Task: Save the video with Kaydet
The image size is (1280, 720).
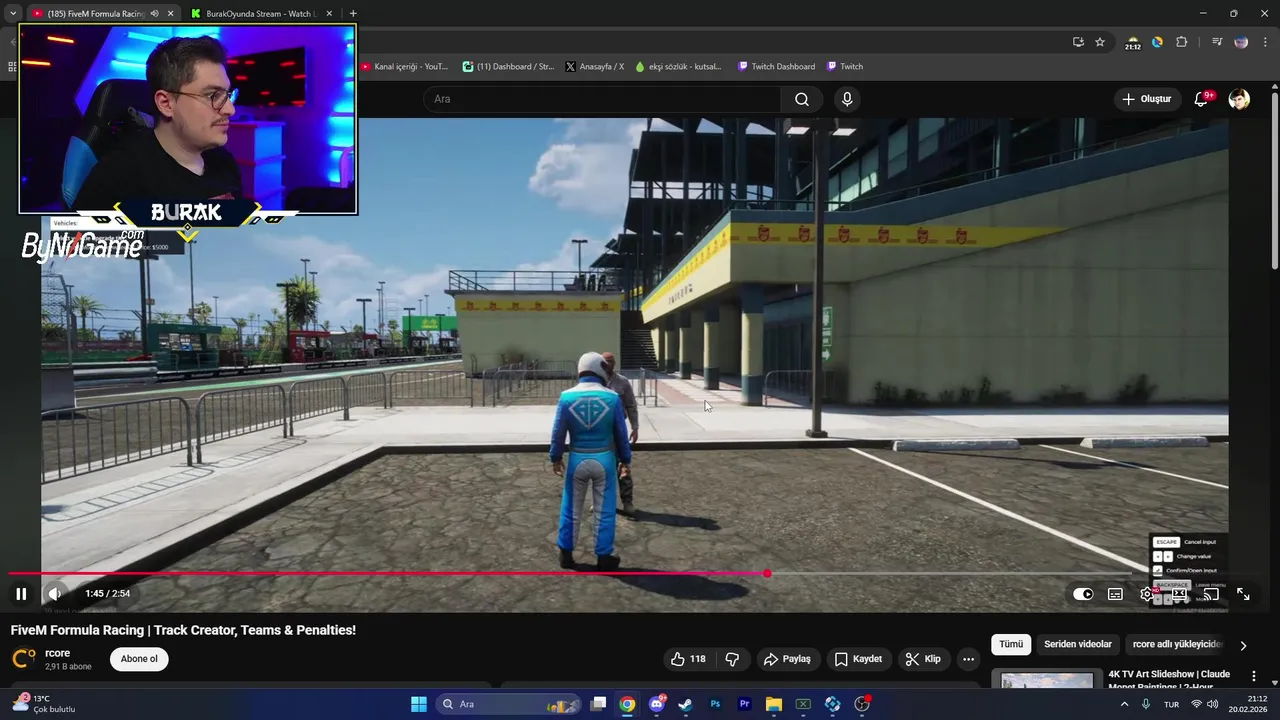Action: [x=858, y=659]
